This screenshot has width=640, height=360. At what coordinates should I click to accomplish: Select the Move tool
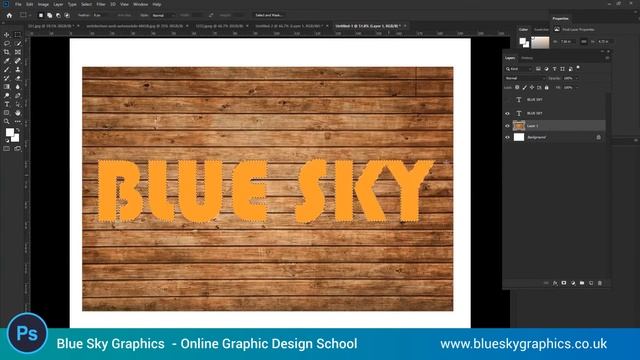click(x=7, y=35)
